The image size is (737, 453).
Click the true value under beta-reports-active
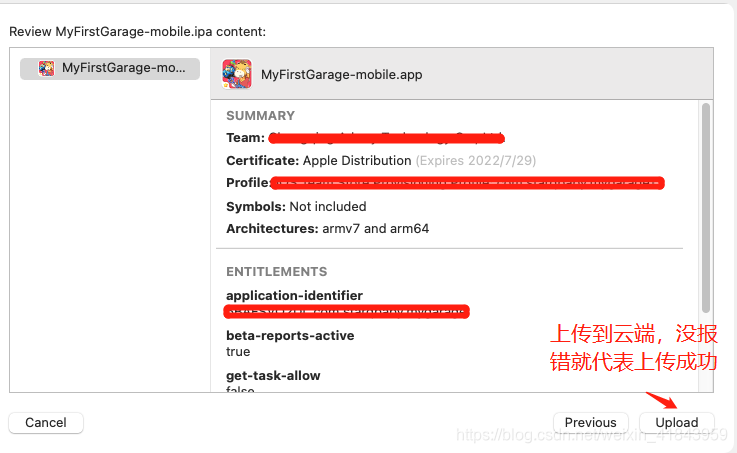click(x=238, y=352)
